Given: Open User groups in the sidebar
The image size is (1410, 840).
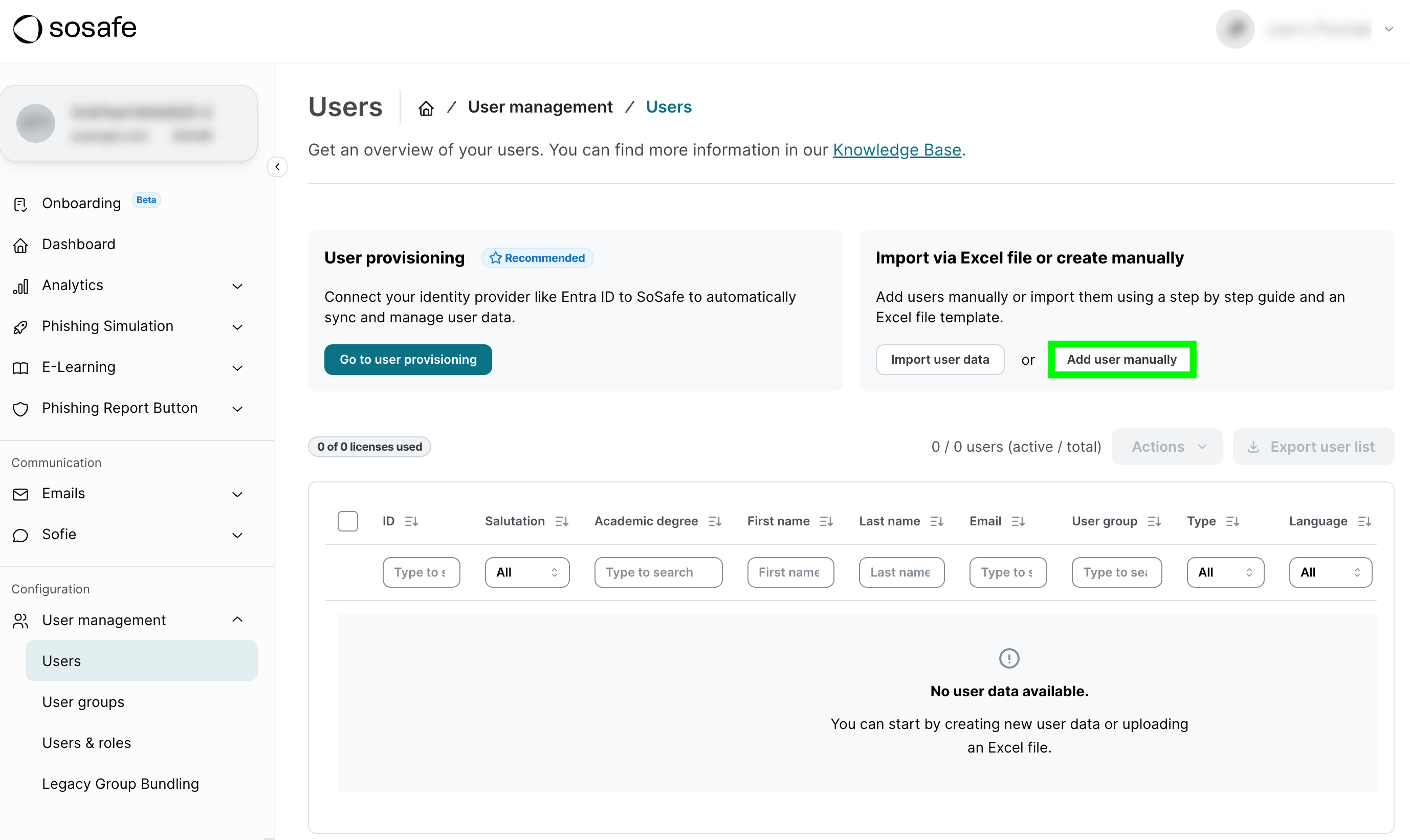Looking at the screenshot, I should click(x=83, y=702).
